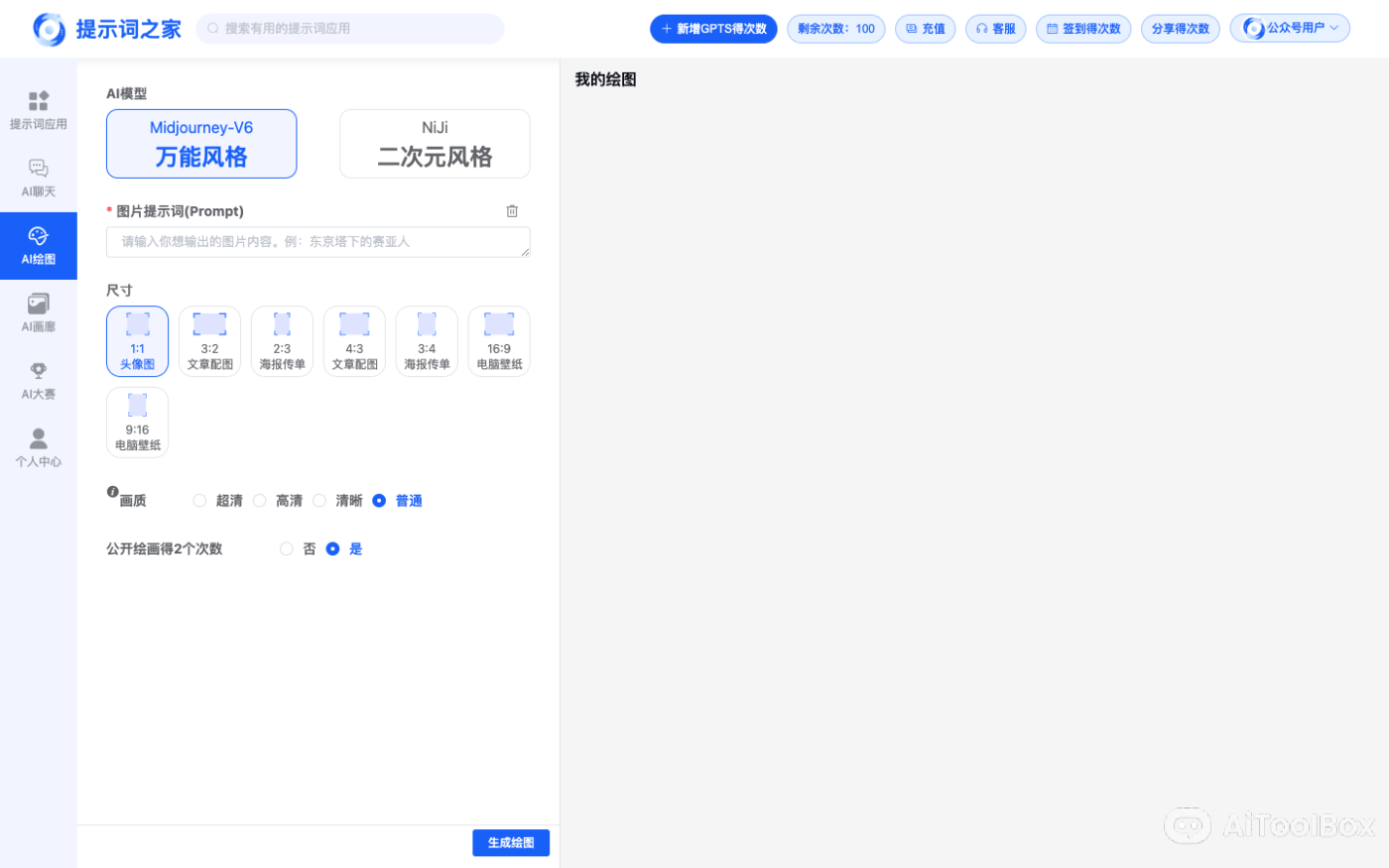The height and width of the screenshot is (868, 1389).
Task: Open the 公众号用户 account dropdown
Action: coord(1290,28)
